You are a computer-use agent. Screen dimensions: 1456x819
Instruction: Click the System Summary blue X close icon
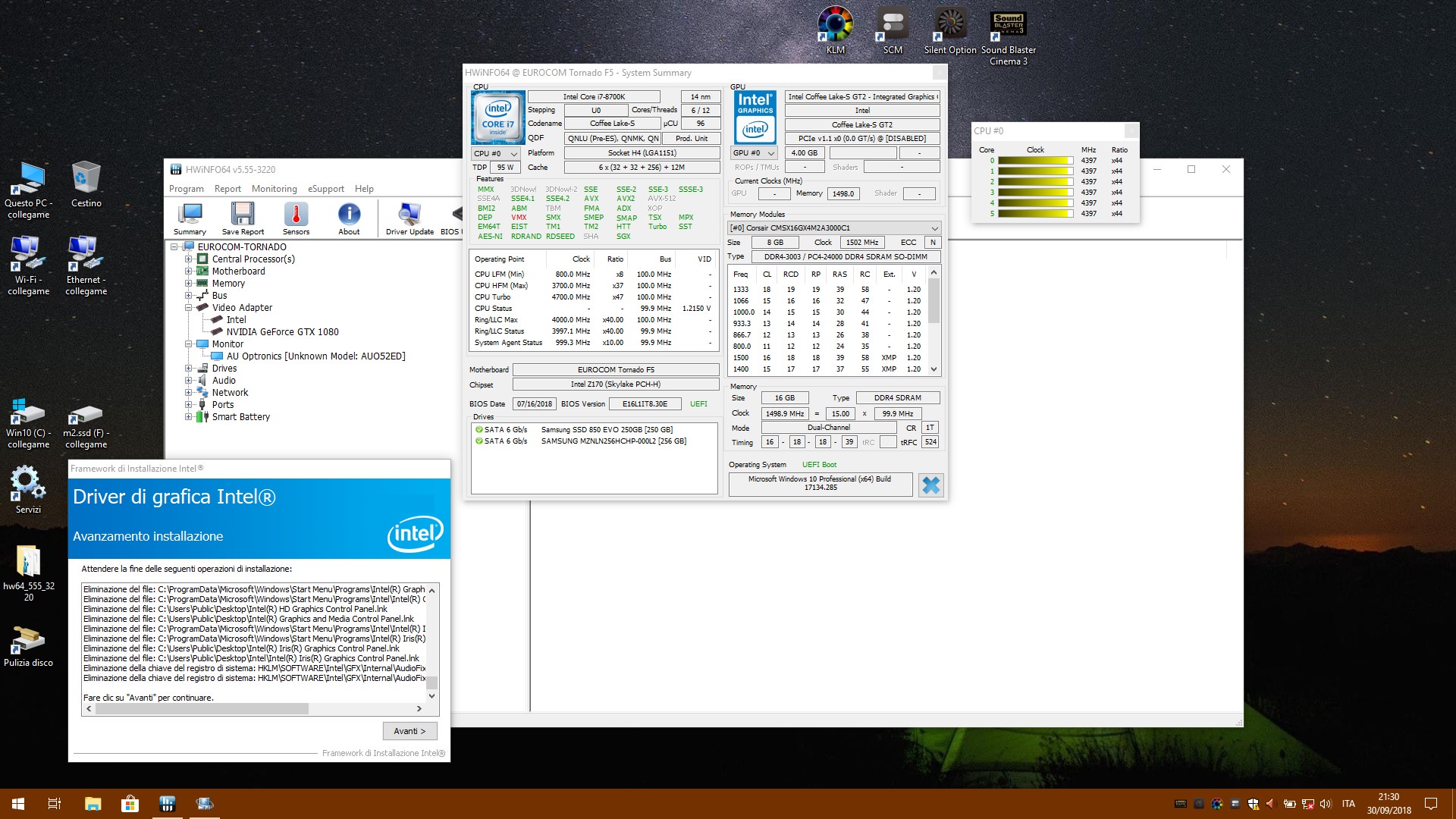pos(930,485)
